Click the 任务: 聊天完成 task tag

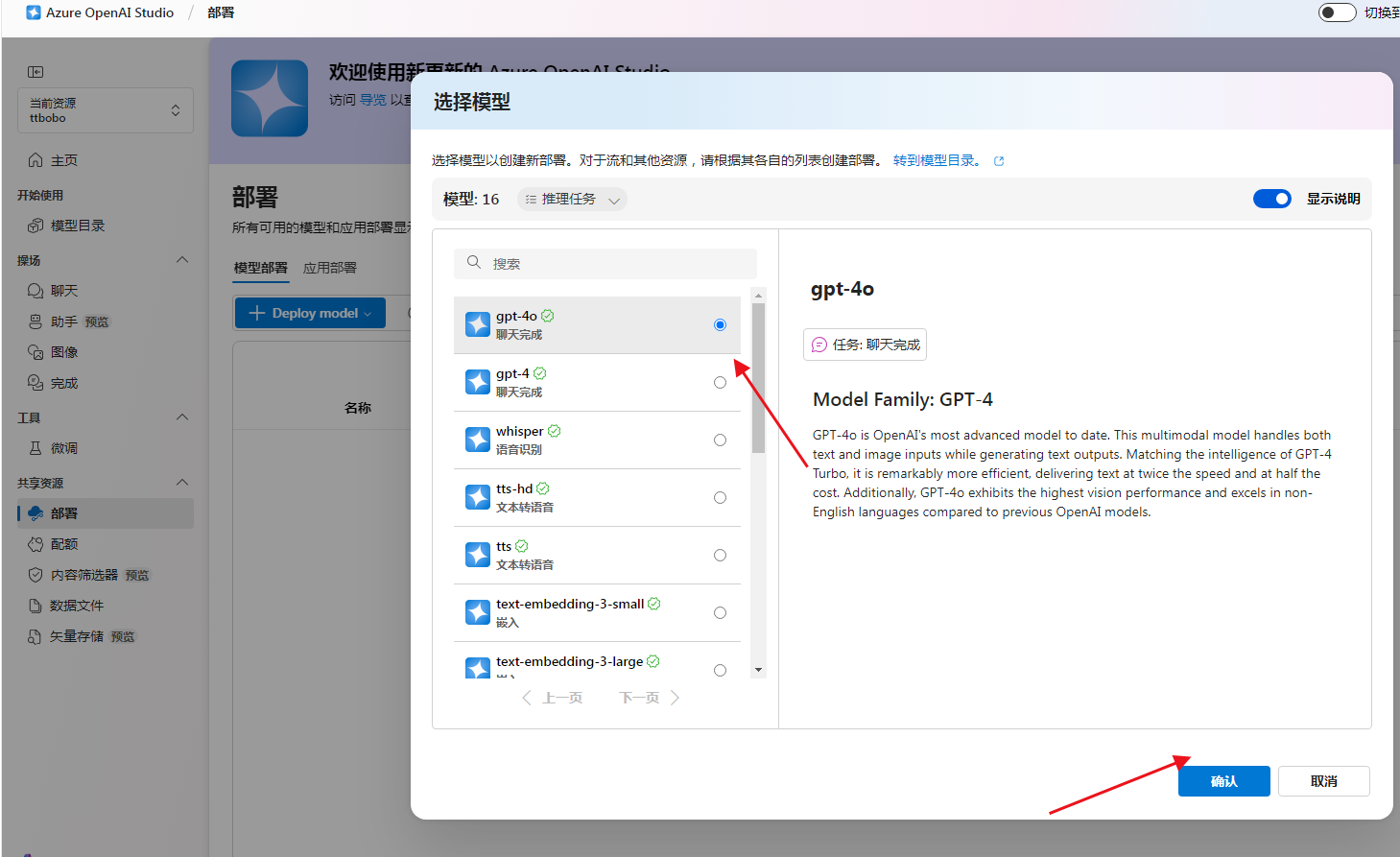[x=866, y=345]
